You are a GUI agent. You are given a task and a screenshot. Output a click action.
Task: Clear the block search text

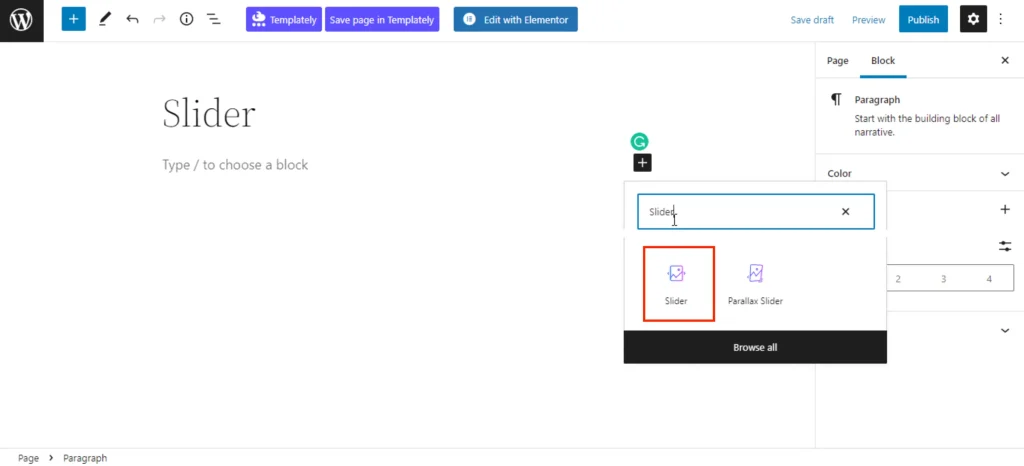pos(846,211)
